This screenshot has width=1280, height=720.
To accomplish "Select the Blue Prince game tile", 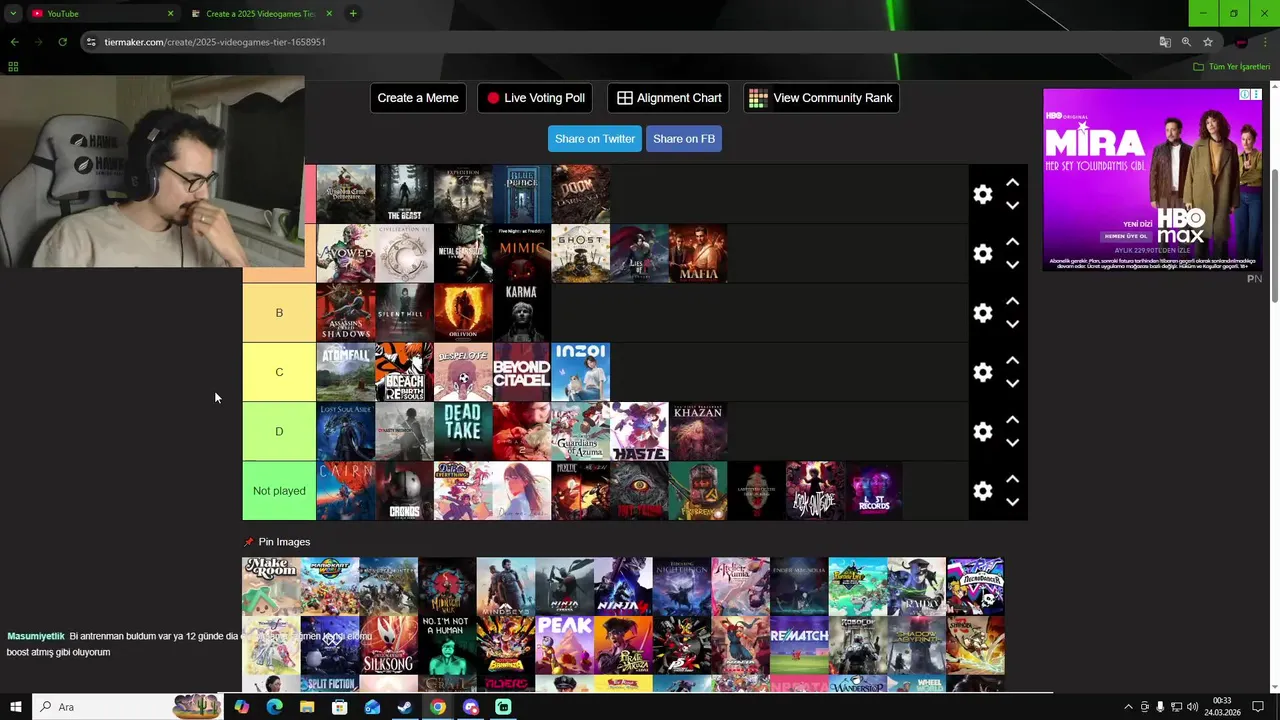I will click(x=521, y=194).
